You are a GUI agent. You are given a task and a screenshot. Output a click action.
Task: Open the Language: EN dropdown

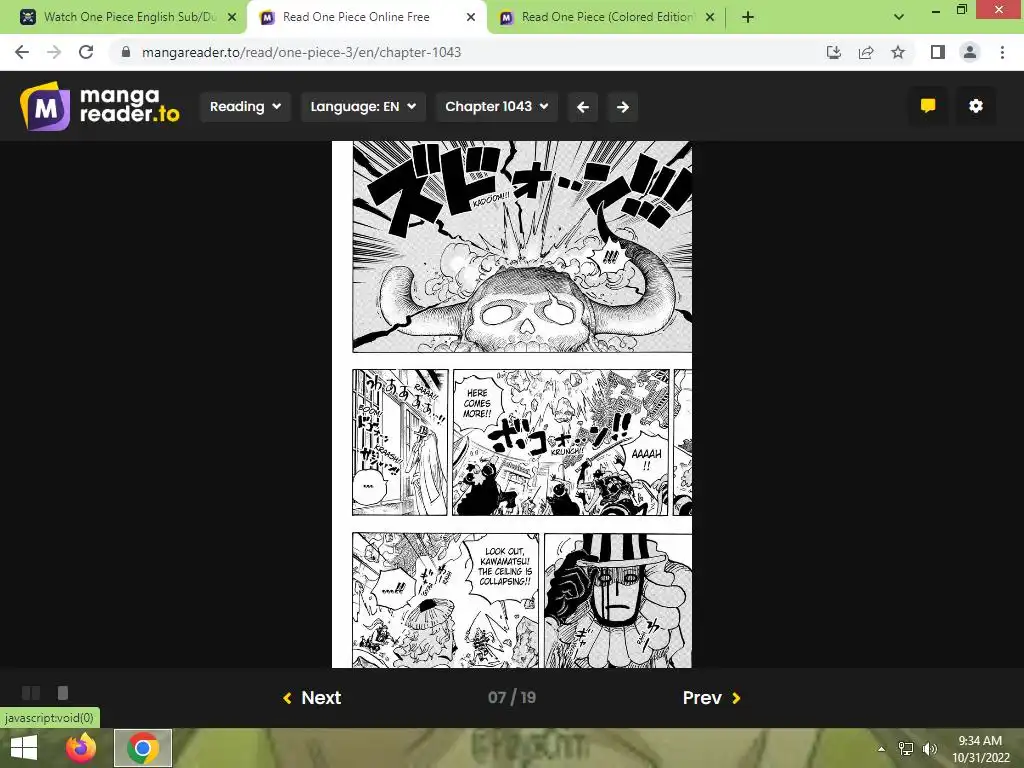pyautogui.click(x=363, y=106)
